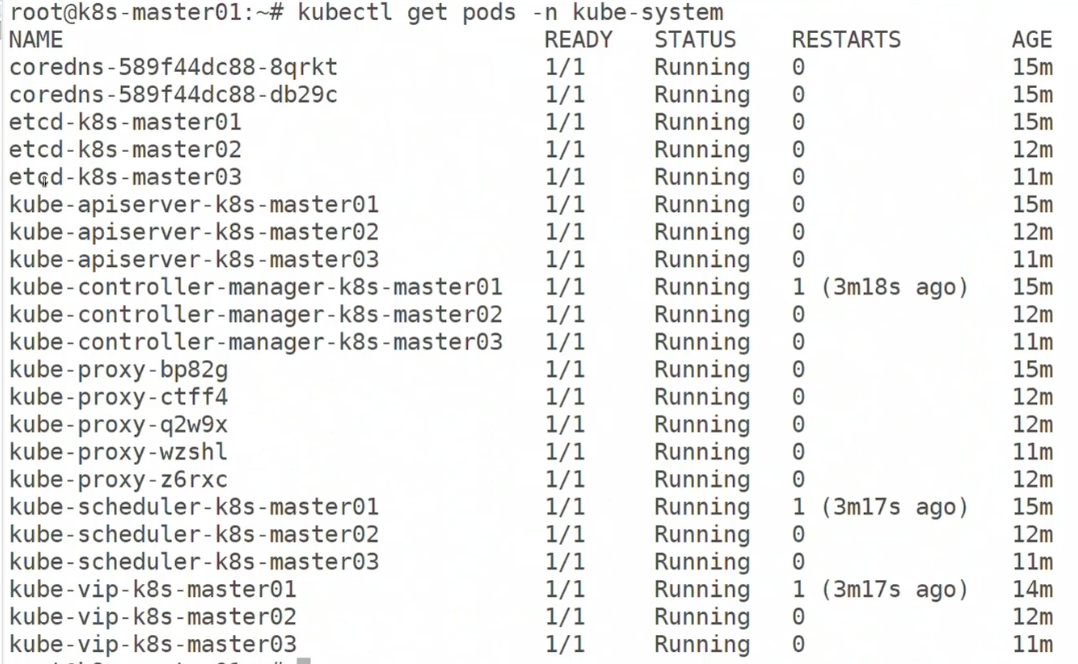Click kube-proxy-q2w9x pod name
Image resolution: width=1078 pixels, height=664 pixels.
pos(118,425)
